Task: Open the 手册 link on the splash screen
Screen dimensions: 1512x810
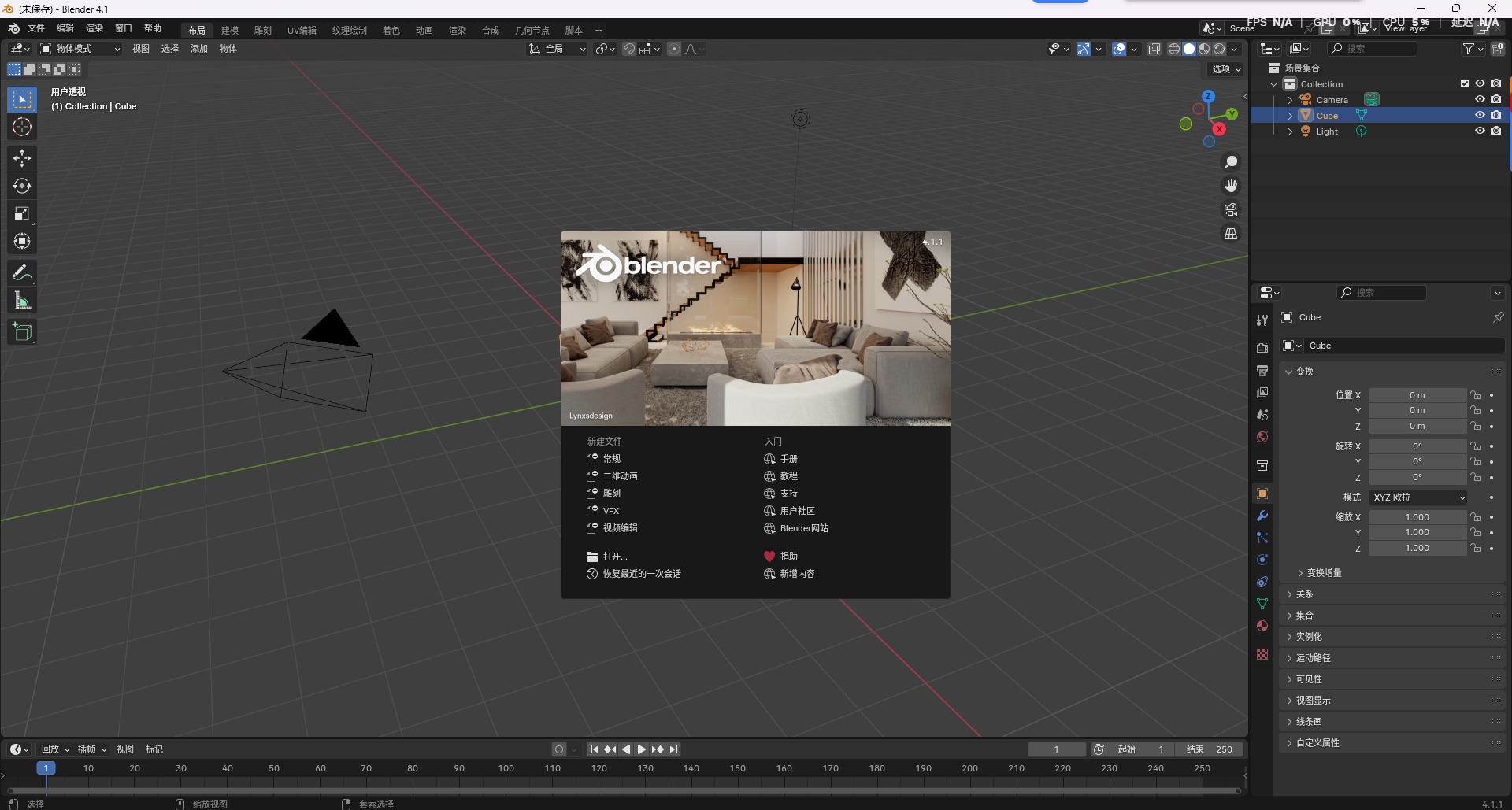Action: point(788,459)
